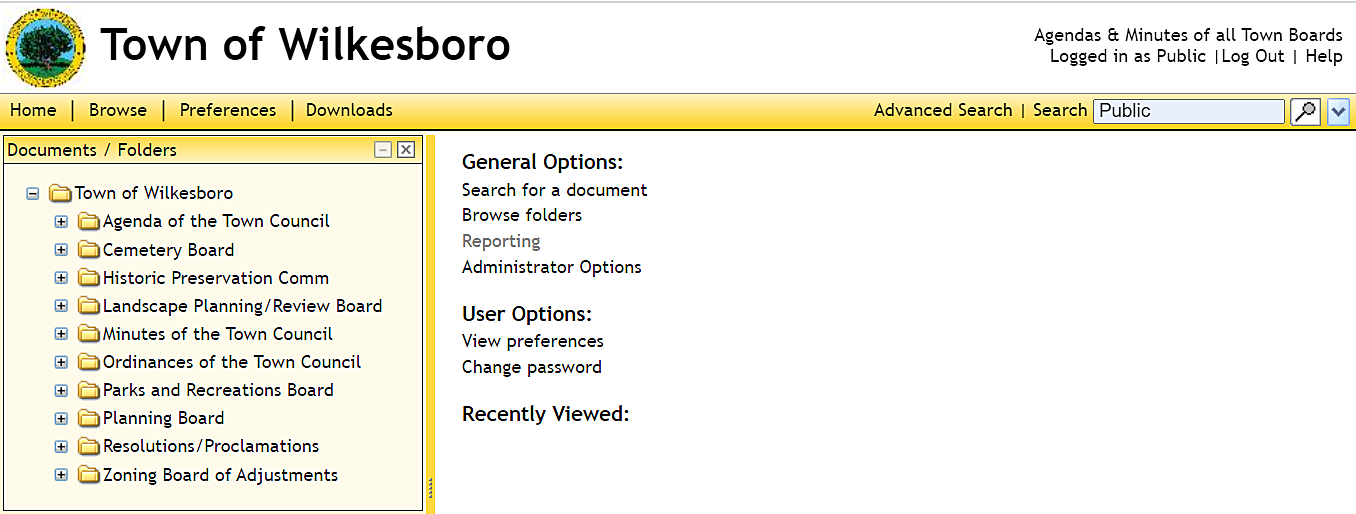Close the Documents / Folders panel

click(405, 150)
